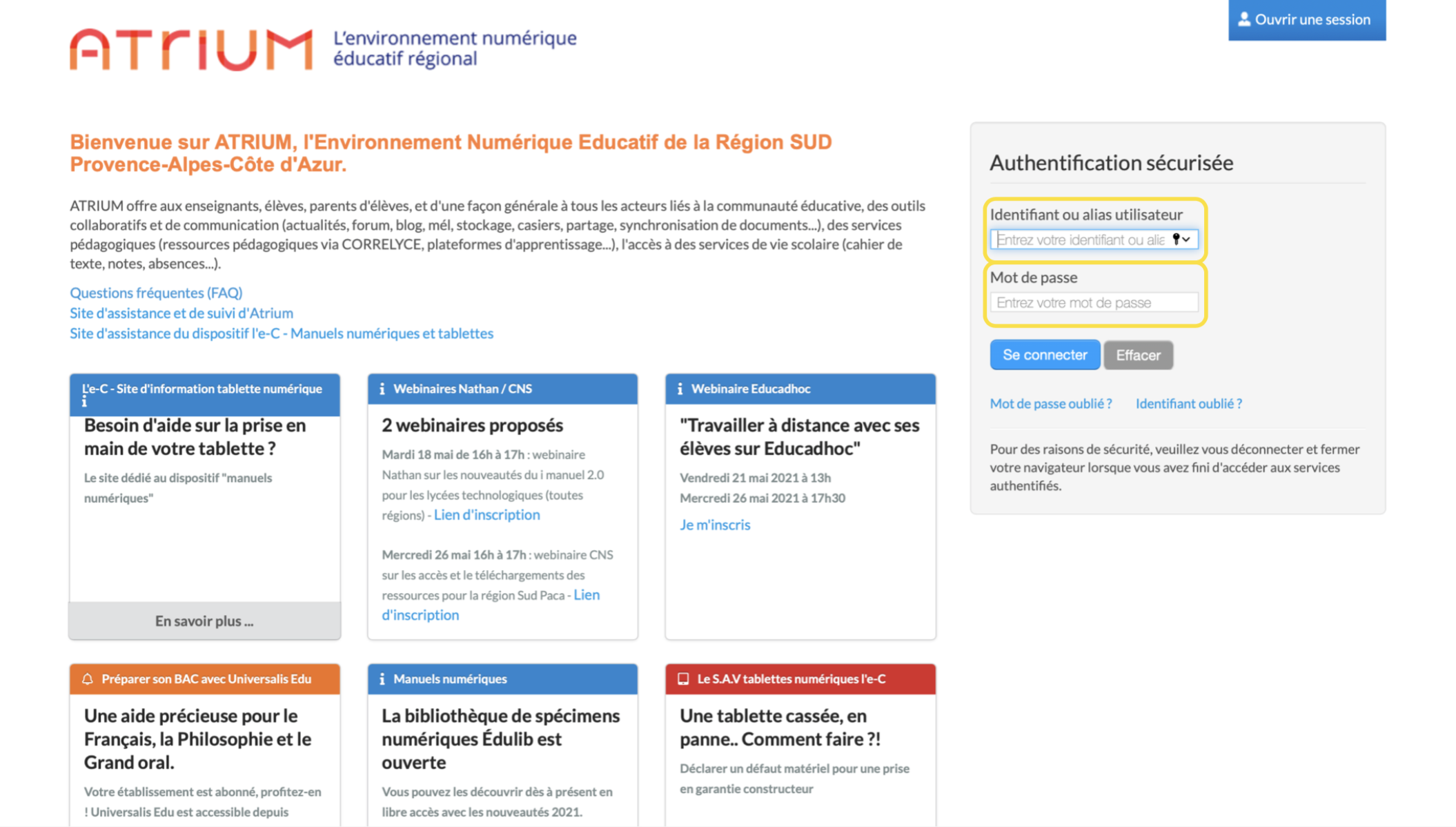Click the Authentification sécurisée title
Viewport: 1456px width, 827px height.
pos(1111,162)
